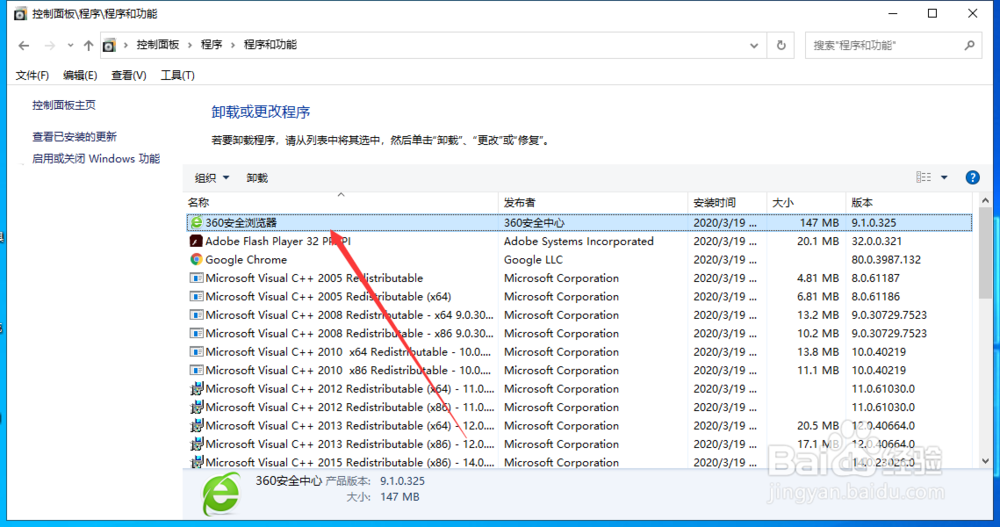Viewport: 1000px width, 527px height.
Task: Open the 文件(F) menu
Action: [x=32, y=75]
